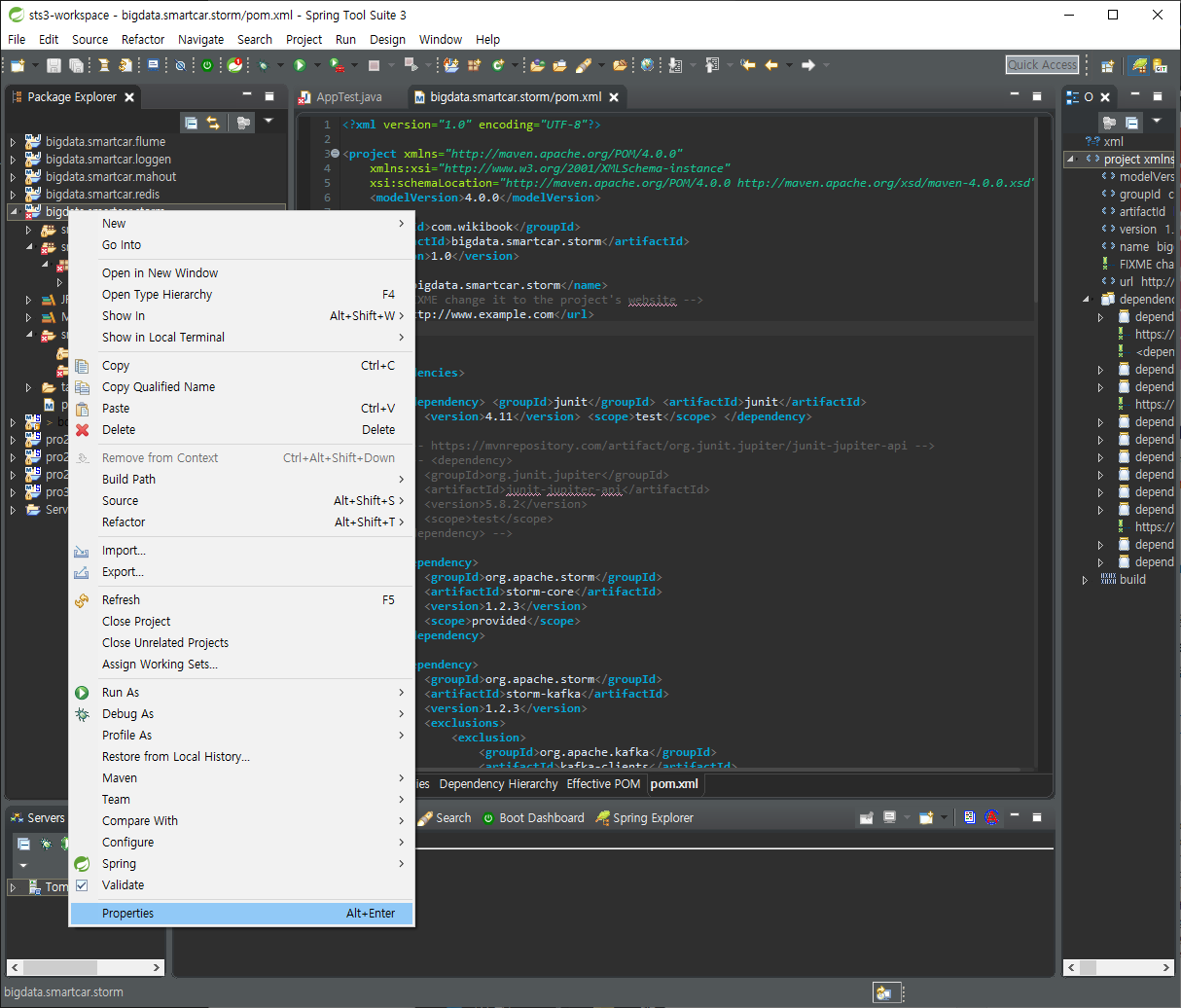The height and width of the screenshot is (1008, 1181).
Task: Click the Stop square toolbar icon
Action: 374,65
